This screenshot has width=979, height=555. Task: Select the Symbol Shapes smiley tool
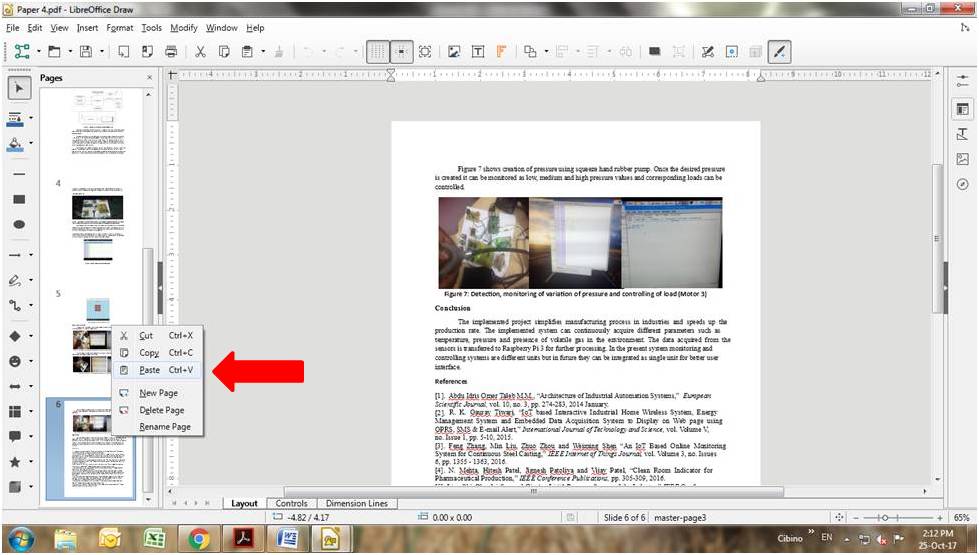(16, 361)
